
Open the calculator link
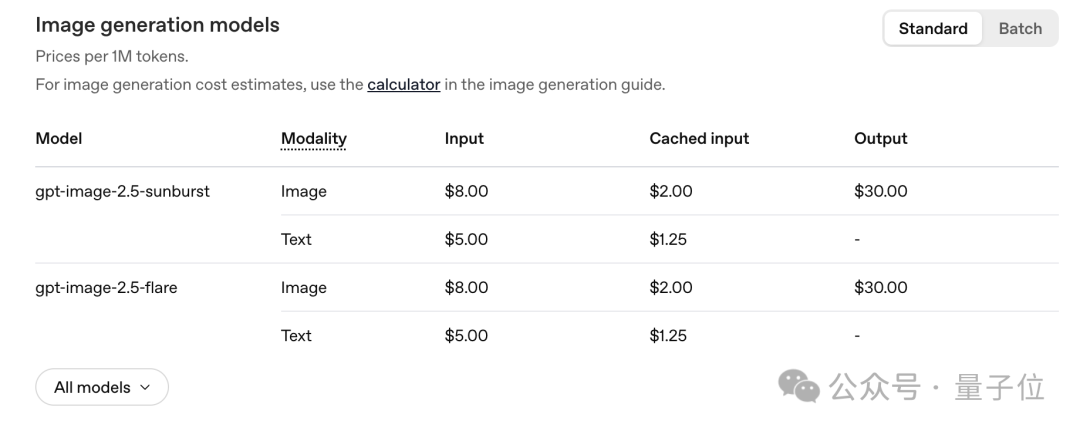pyautogui.click(x=404, y=85)
